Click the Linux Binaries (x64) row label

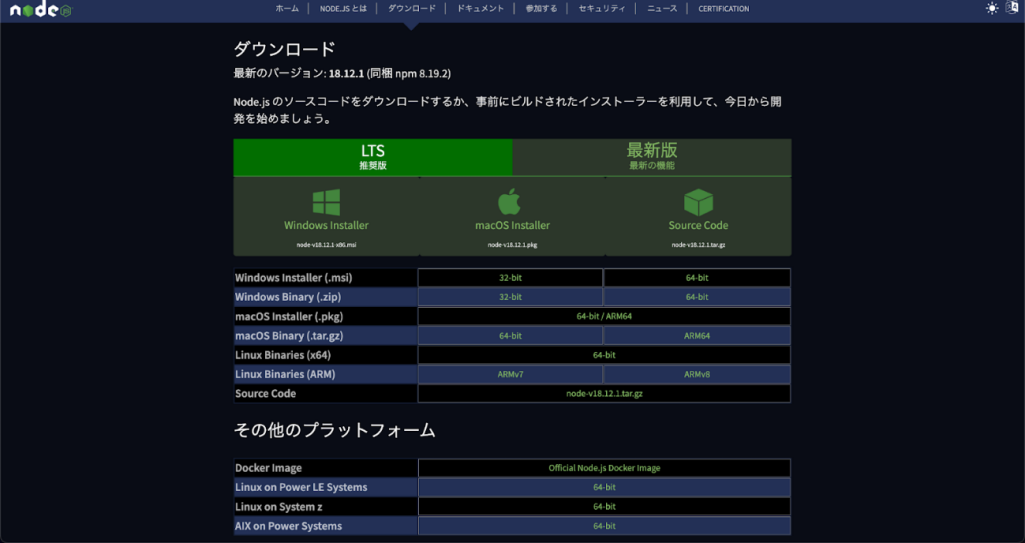pyautogui.click(x=283, y=355)
